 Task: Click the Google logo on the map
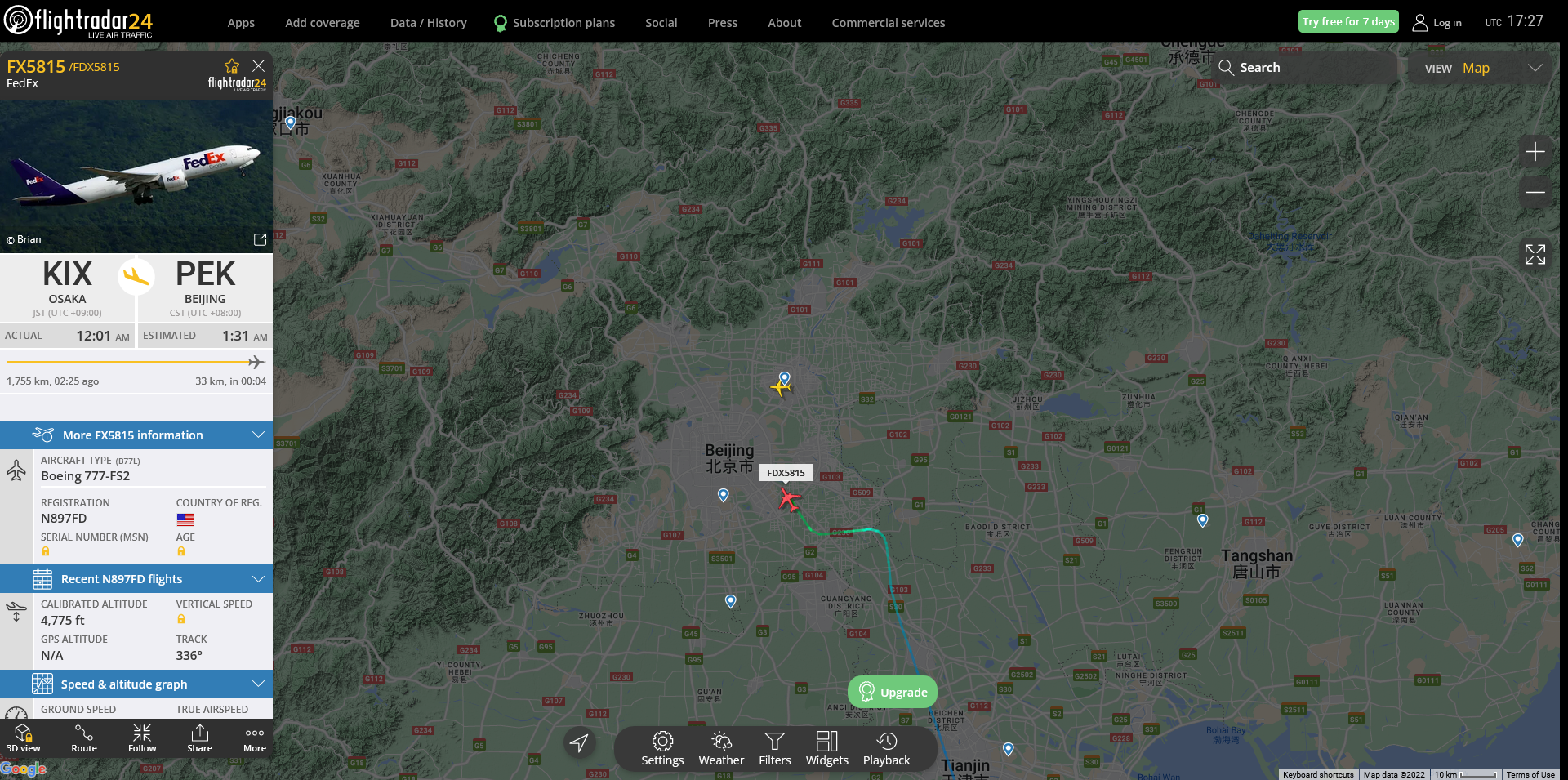pyautogui.click(x=24, y=769)
